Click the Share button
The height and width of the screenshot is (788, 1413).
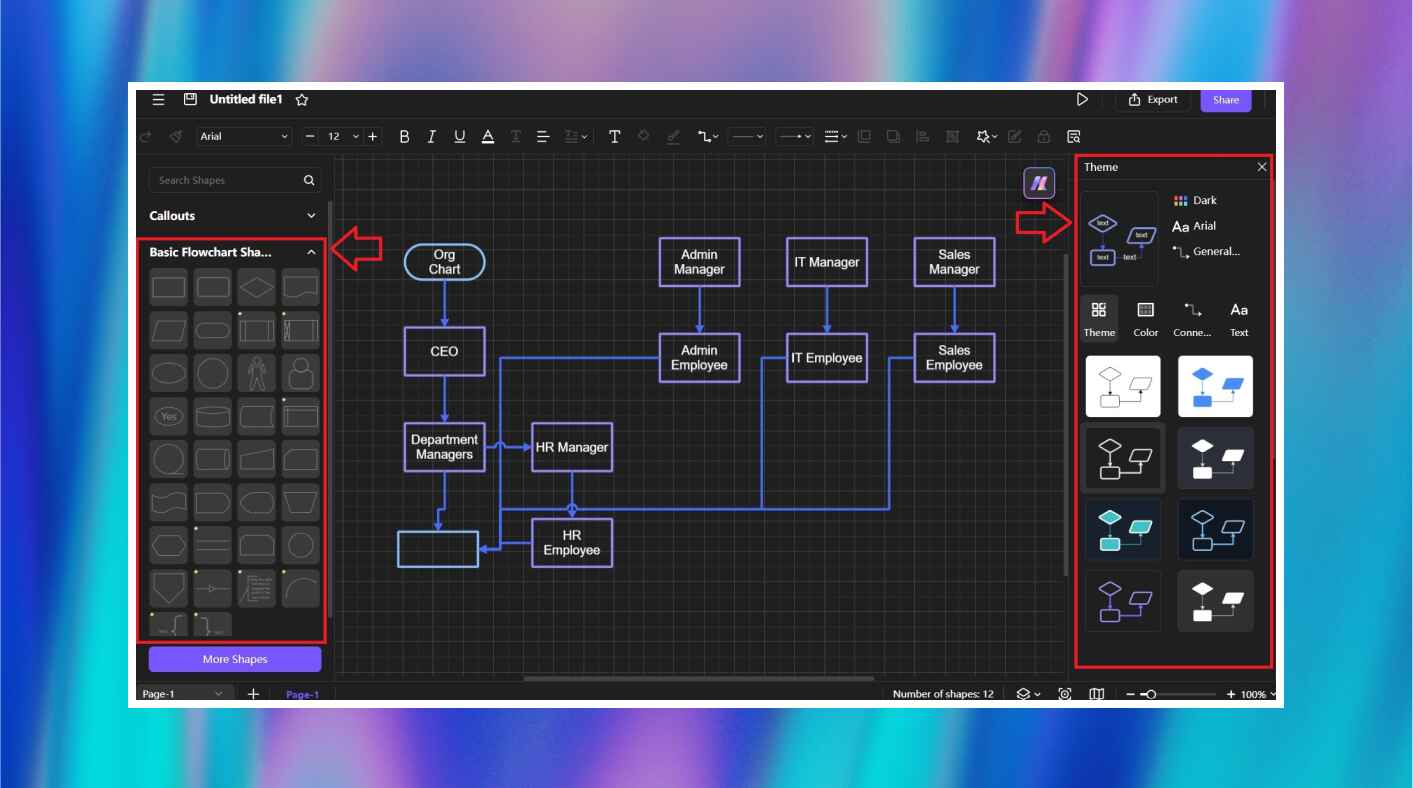point(1226,99)
